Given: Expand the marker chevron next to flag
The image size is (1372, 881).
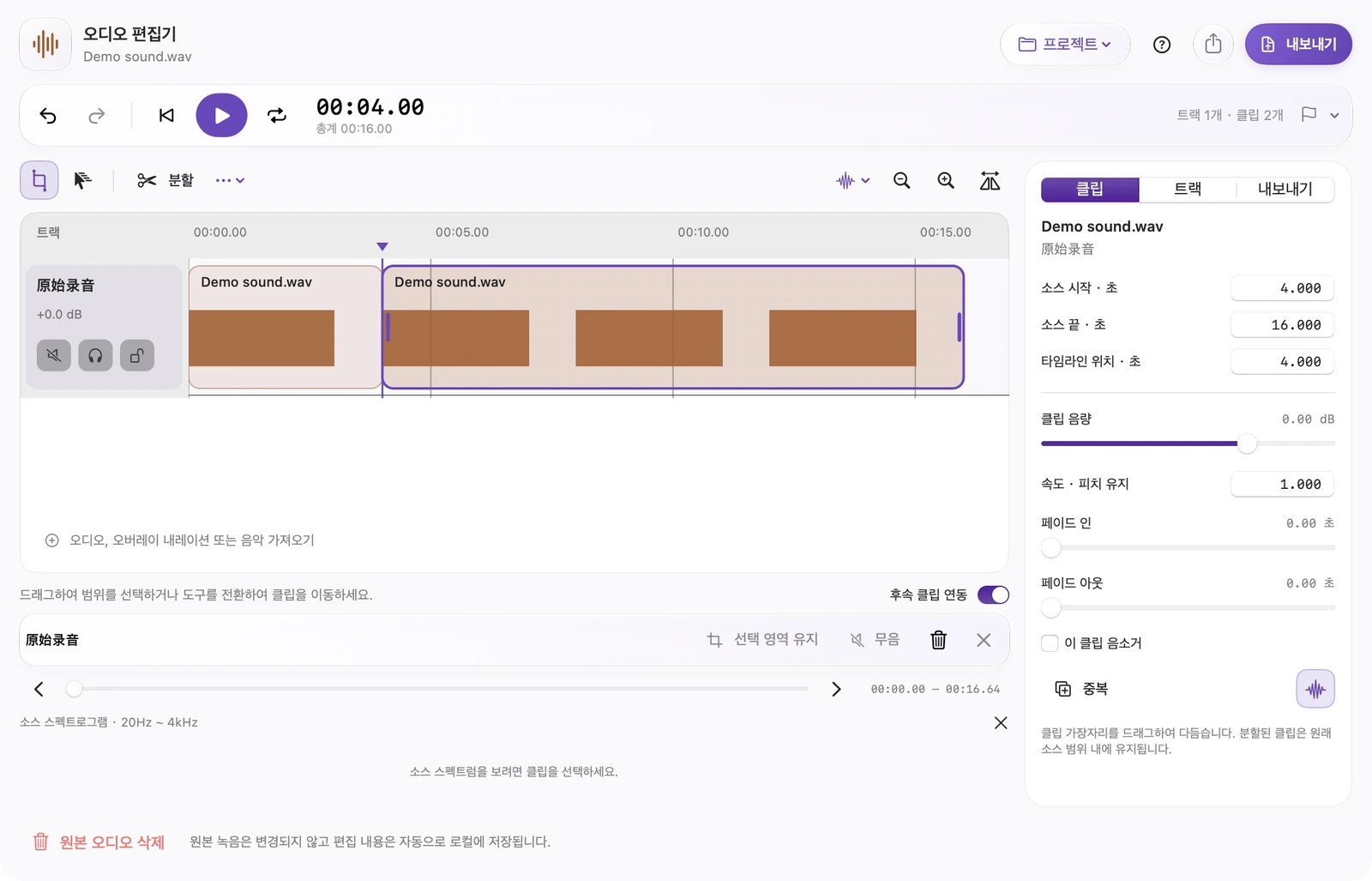Looking at the screenshot, I should click(x=1334, y=115).
